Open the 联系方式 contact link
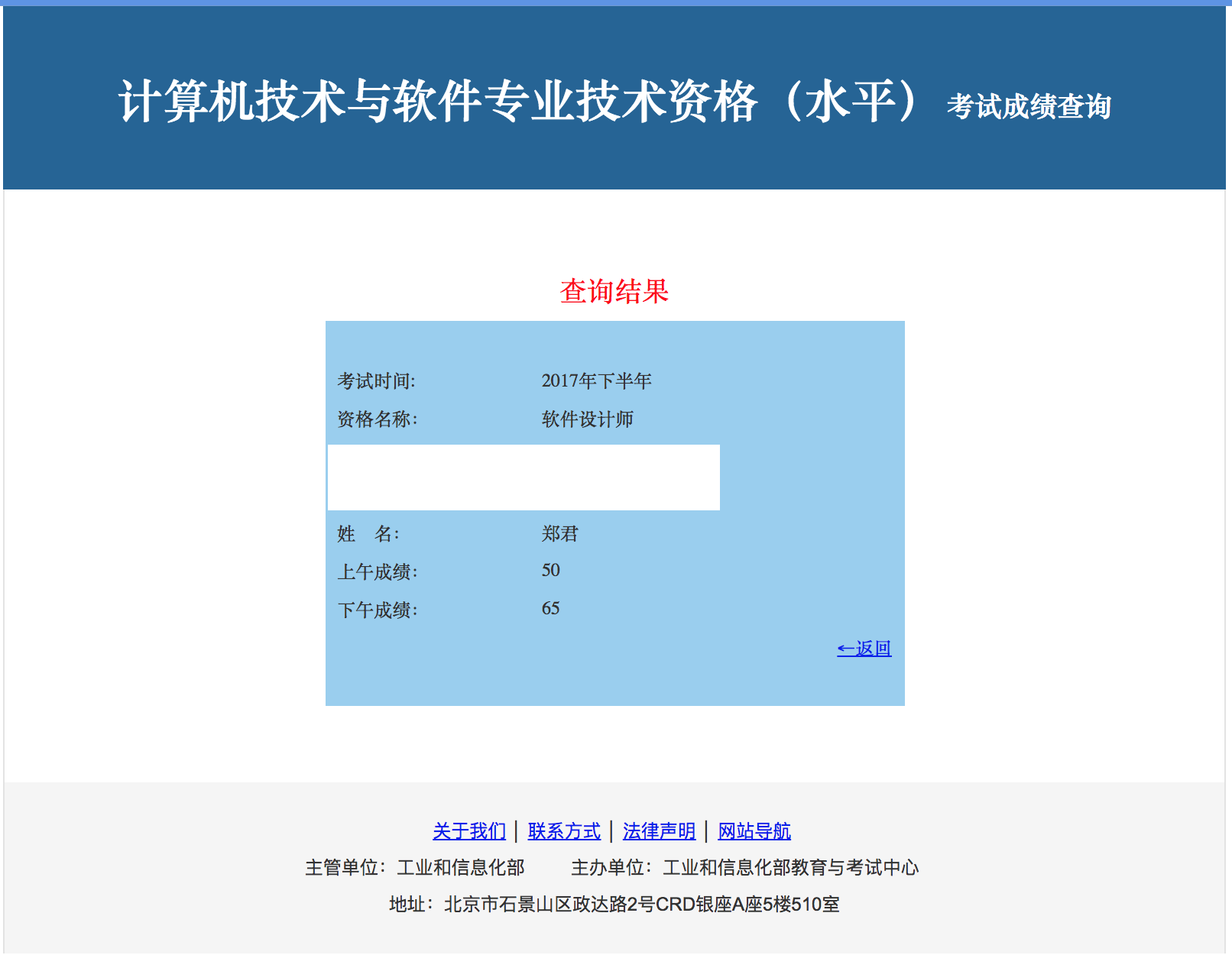The width and height of the screenshot is (1232, 955). [x=564, y=830]
